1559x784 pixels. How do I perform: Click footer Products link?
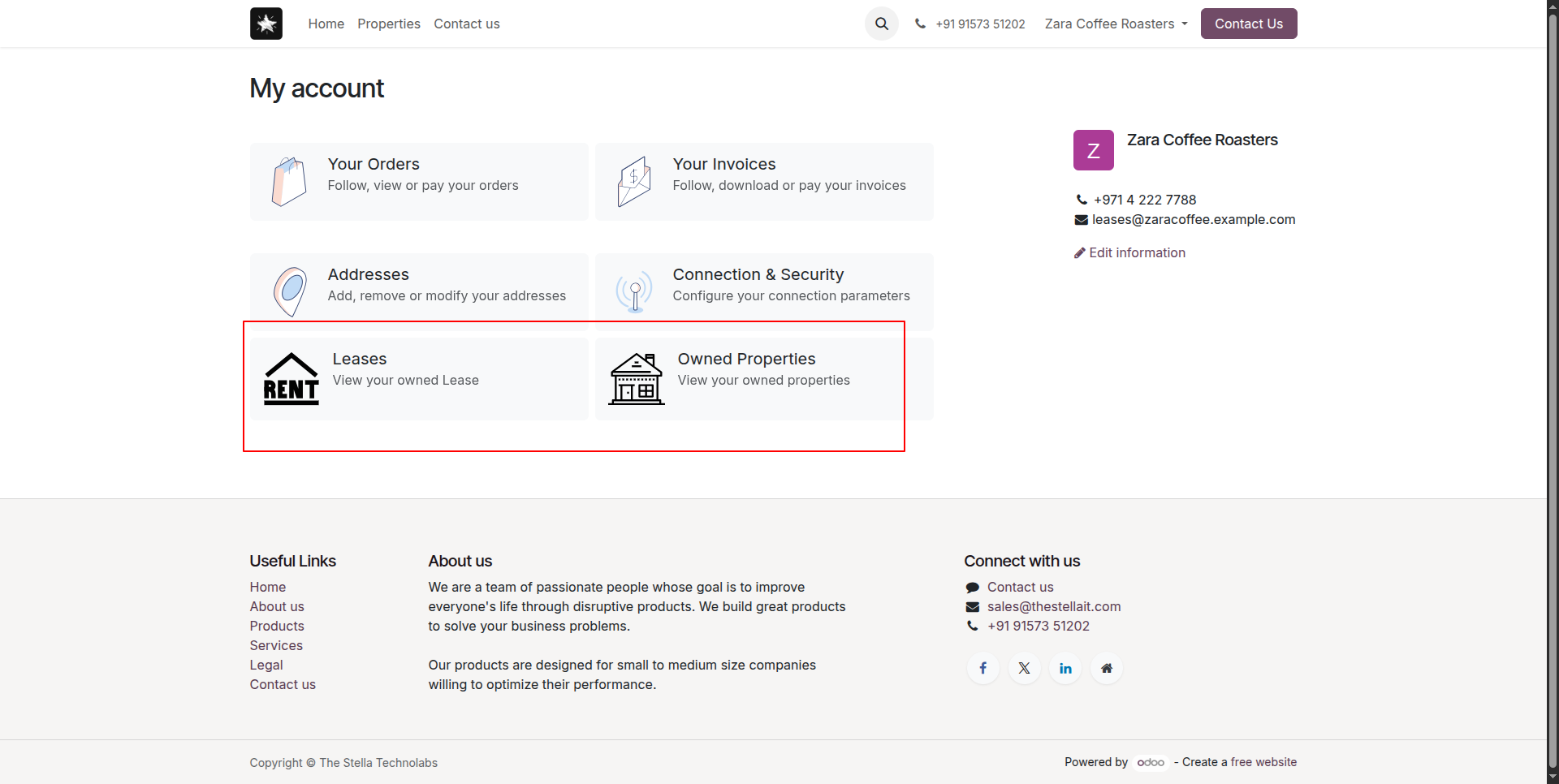(x=277, y=626)
